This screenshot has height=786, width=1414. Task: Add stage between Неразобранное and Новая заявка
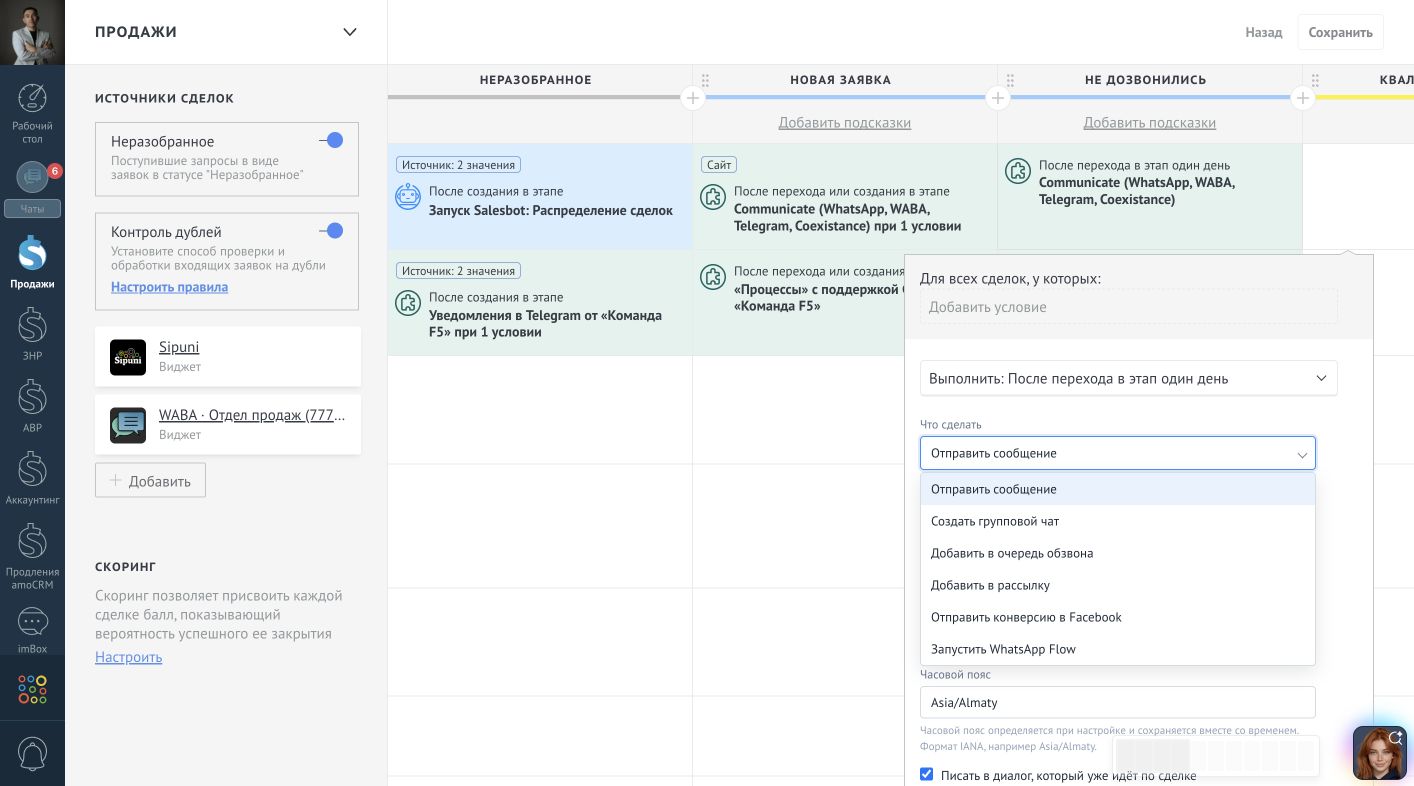tap(692, 98)
